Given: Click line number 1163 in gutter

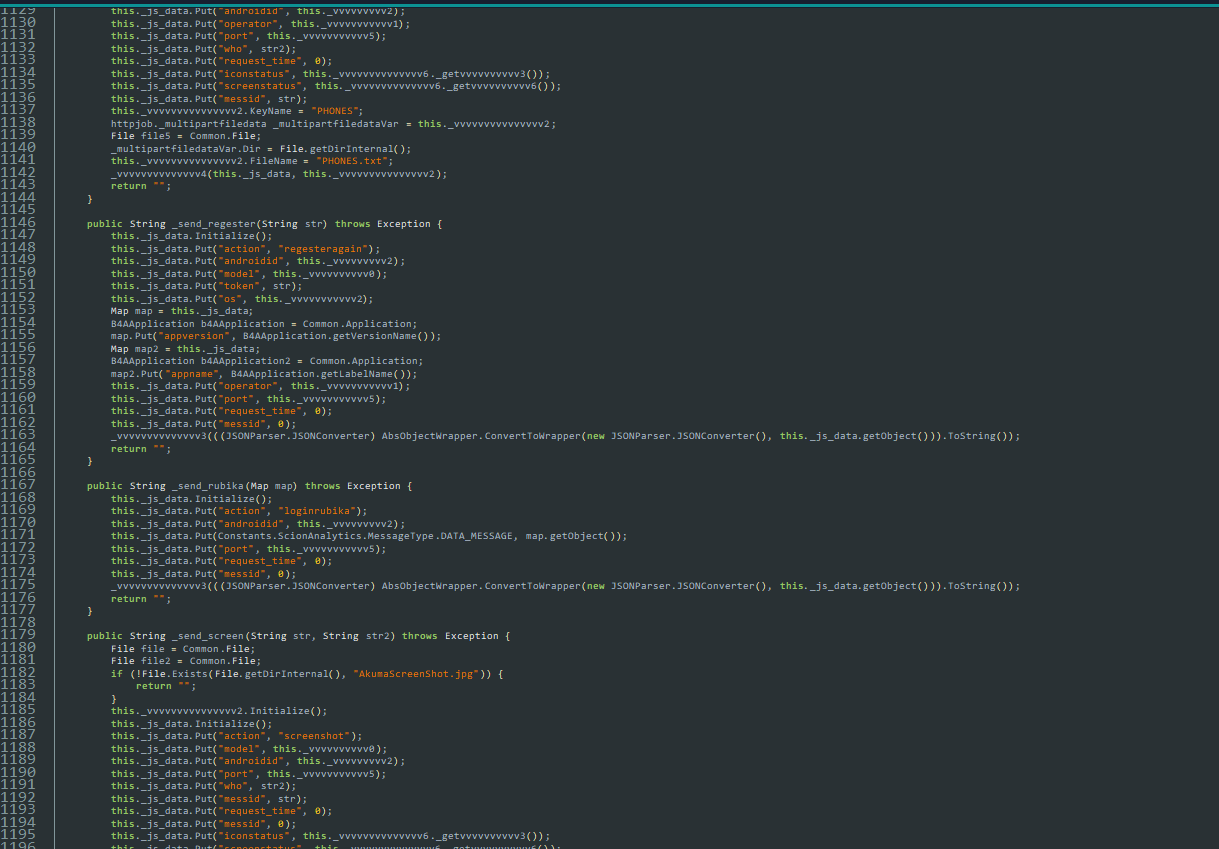Looking at the screenshot, I should [18, 436].
